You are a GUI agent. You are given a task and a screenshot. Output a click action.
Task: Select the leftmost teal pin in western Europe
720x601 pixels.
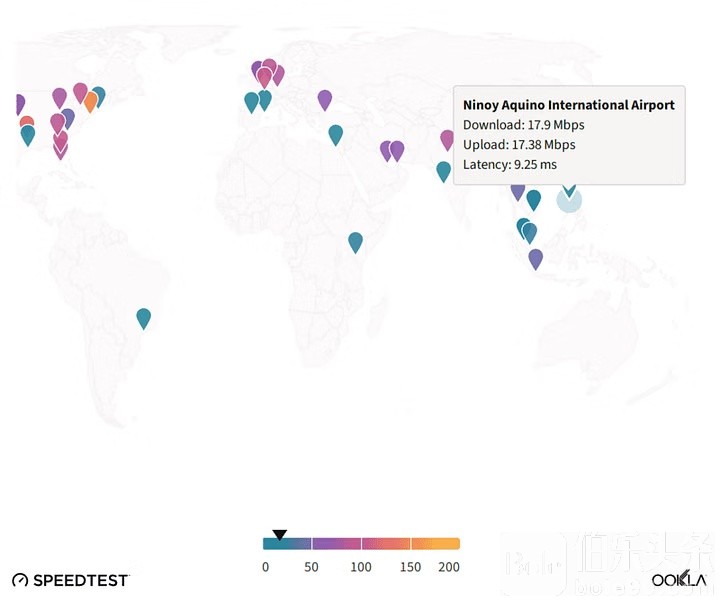click(251, 101)
